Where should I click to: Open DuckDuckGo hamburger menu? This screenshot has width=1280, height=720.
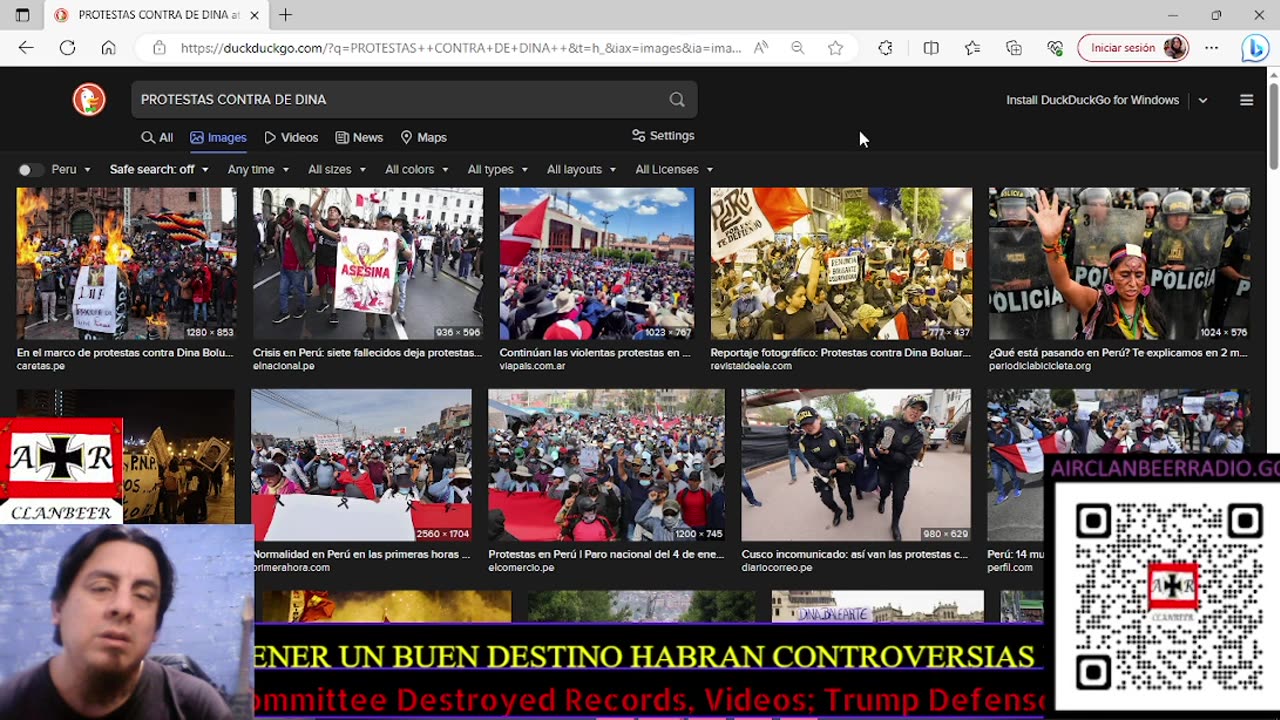click(1246, 100)
